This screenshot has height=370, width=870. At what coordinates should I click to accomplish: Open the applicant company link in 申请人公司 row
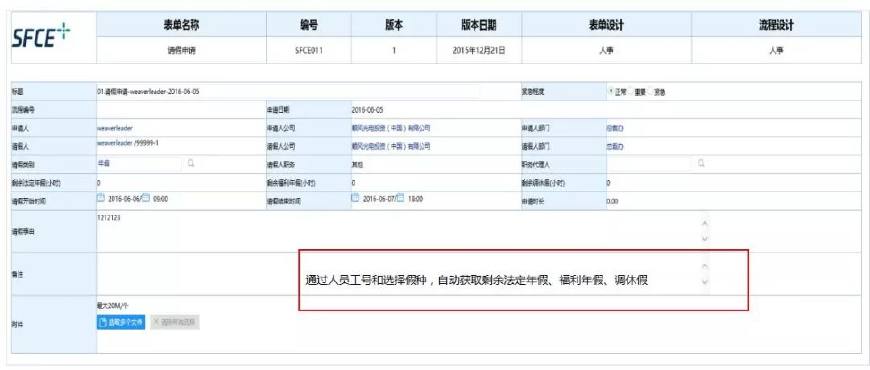[391, 128]
